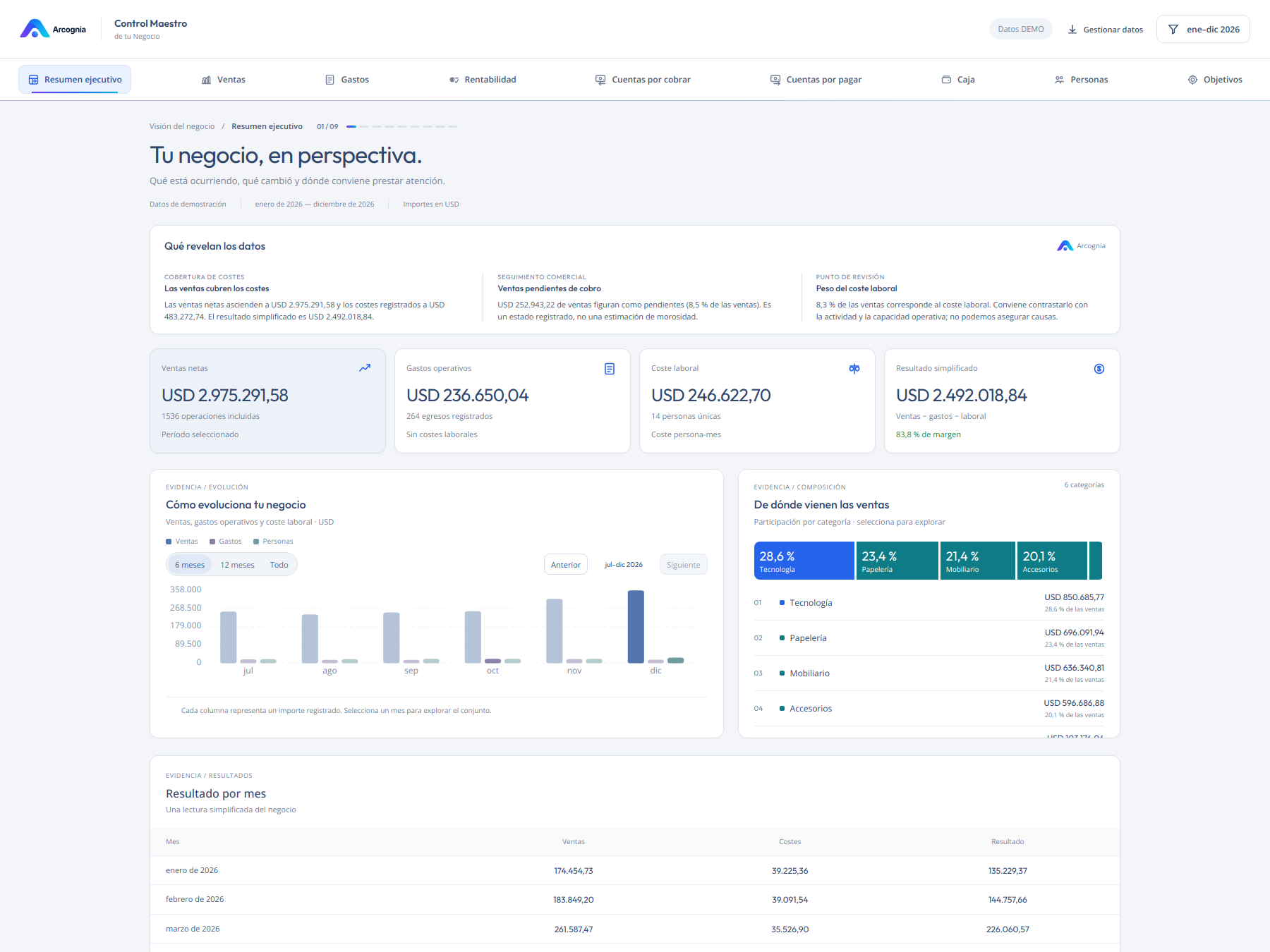Select the 6 meses range option
Image resolution: width=1270 pixels, height=952 pixels.
[190, 565]
